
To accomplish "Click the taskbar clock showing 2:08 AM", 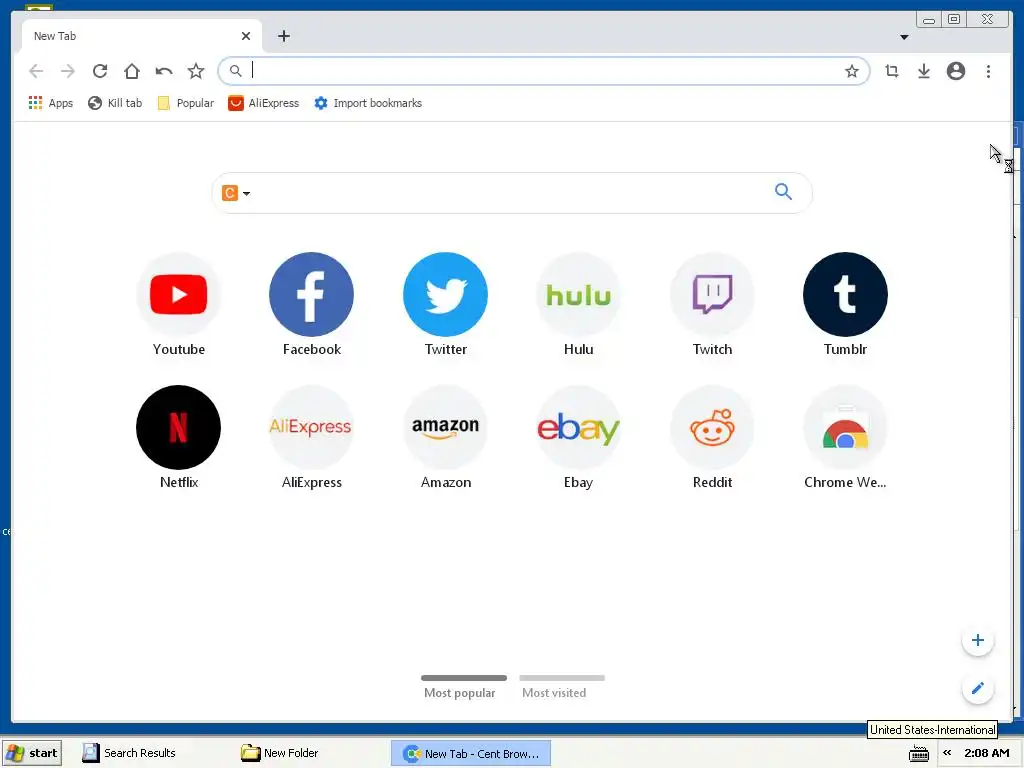I will [987, 753].
